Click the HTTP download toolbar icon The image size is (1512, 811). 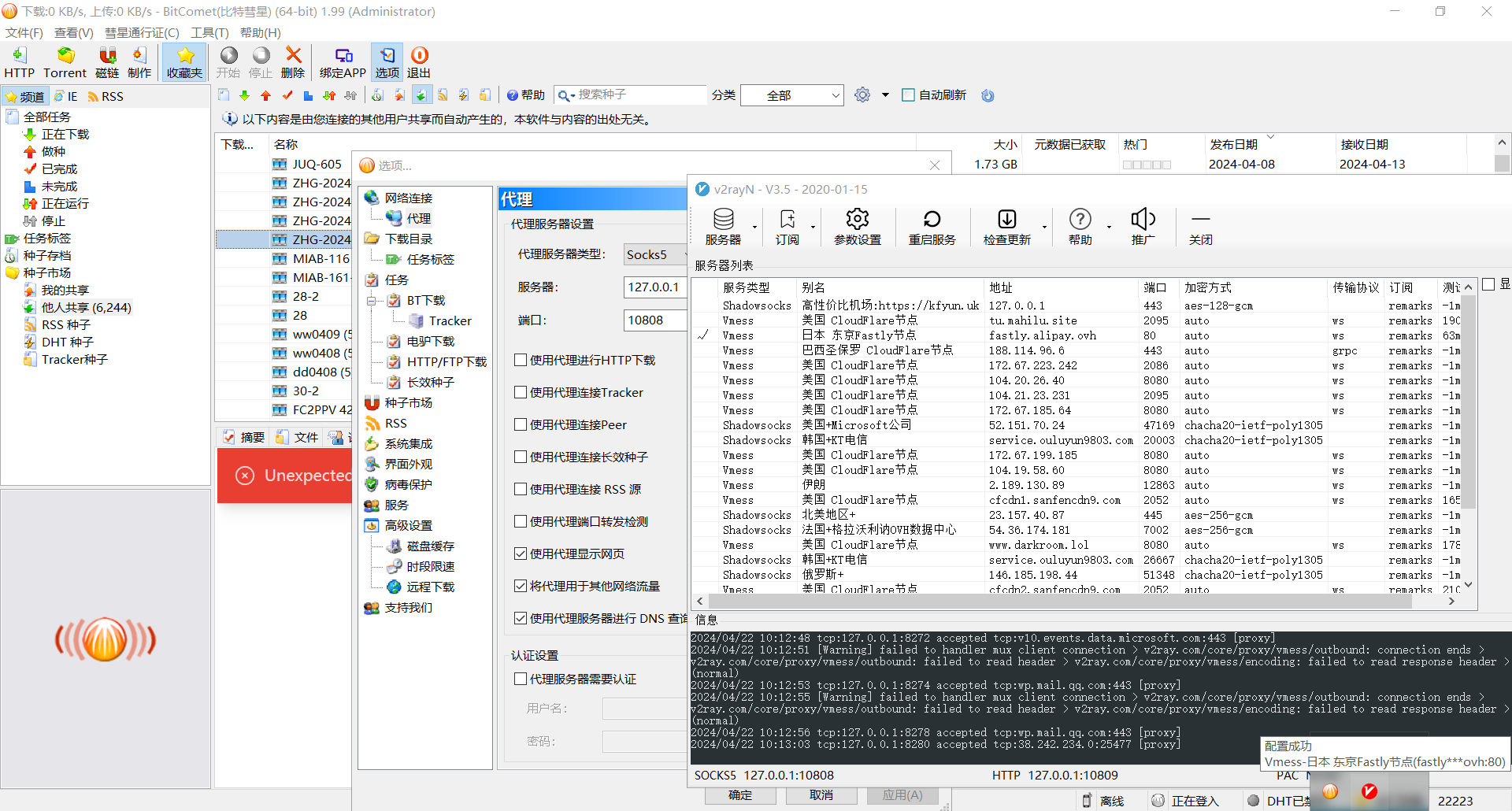click(19, 62)
